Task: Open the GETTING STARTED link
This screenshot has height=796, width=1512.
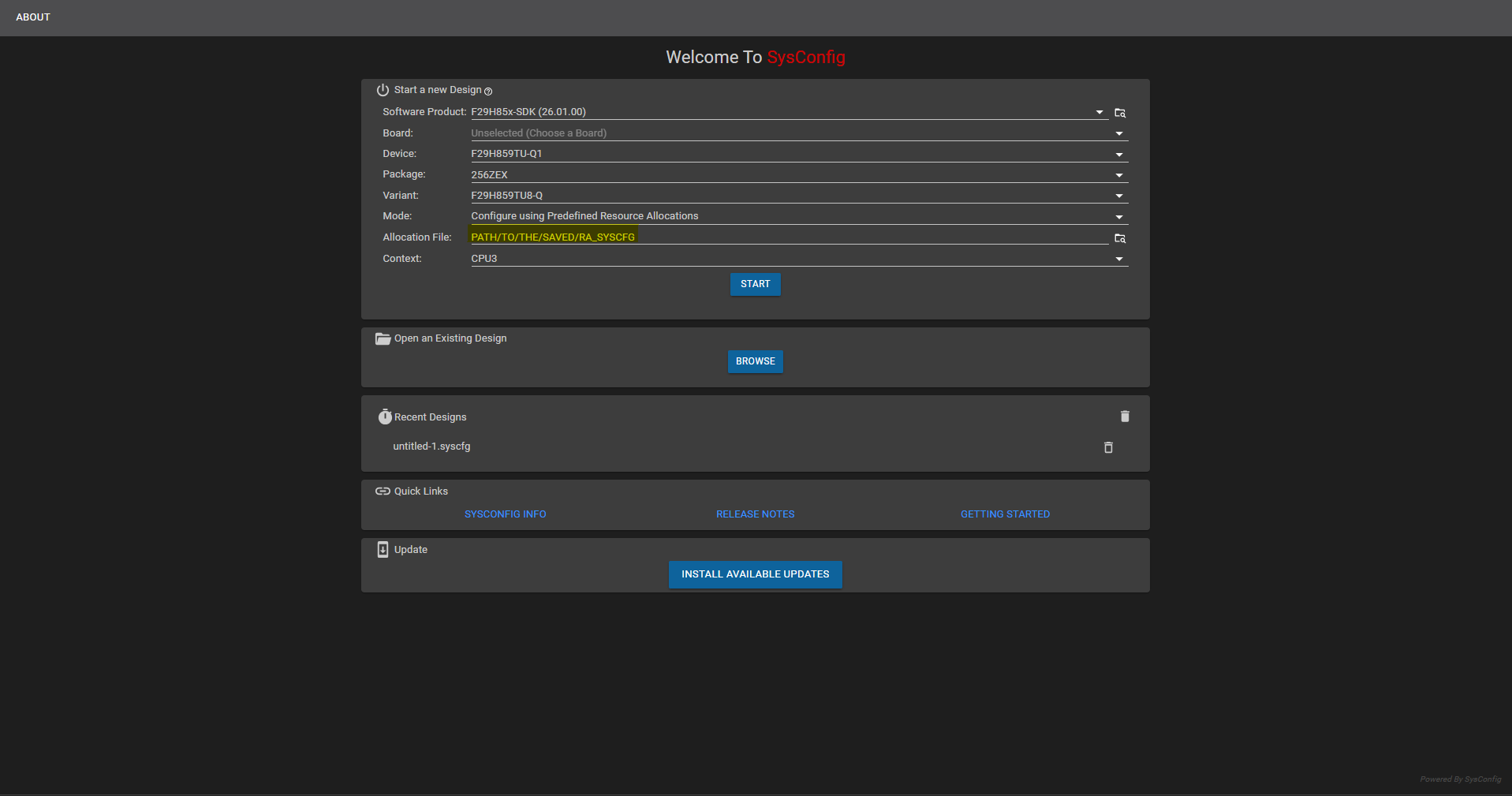Action: point(1006,514)
